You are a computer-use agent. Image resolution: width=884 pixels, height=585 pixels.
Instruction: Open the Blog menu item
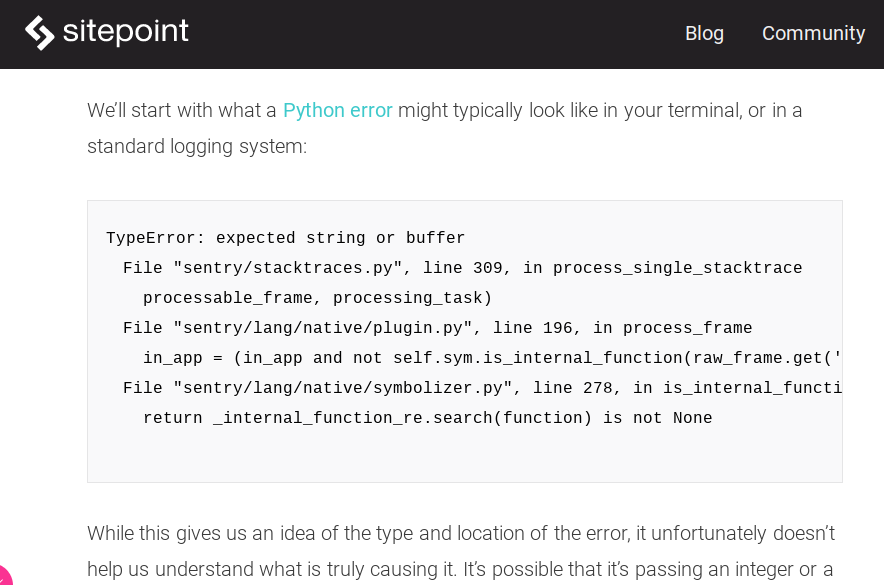click(704, 33)
